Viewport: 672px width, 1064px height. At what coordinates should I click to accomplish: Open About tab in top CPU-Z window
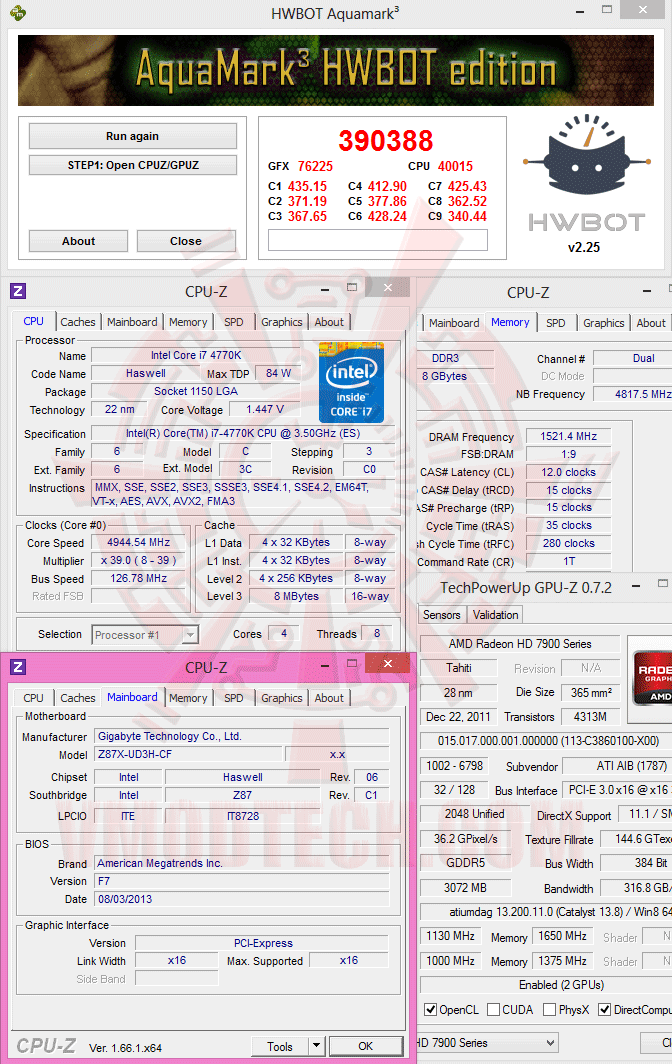click(x=329, y=322)
